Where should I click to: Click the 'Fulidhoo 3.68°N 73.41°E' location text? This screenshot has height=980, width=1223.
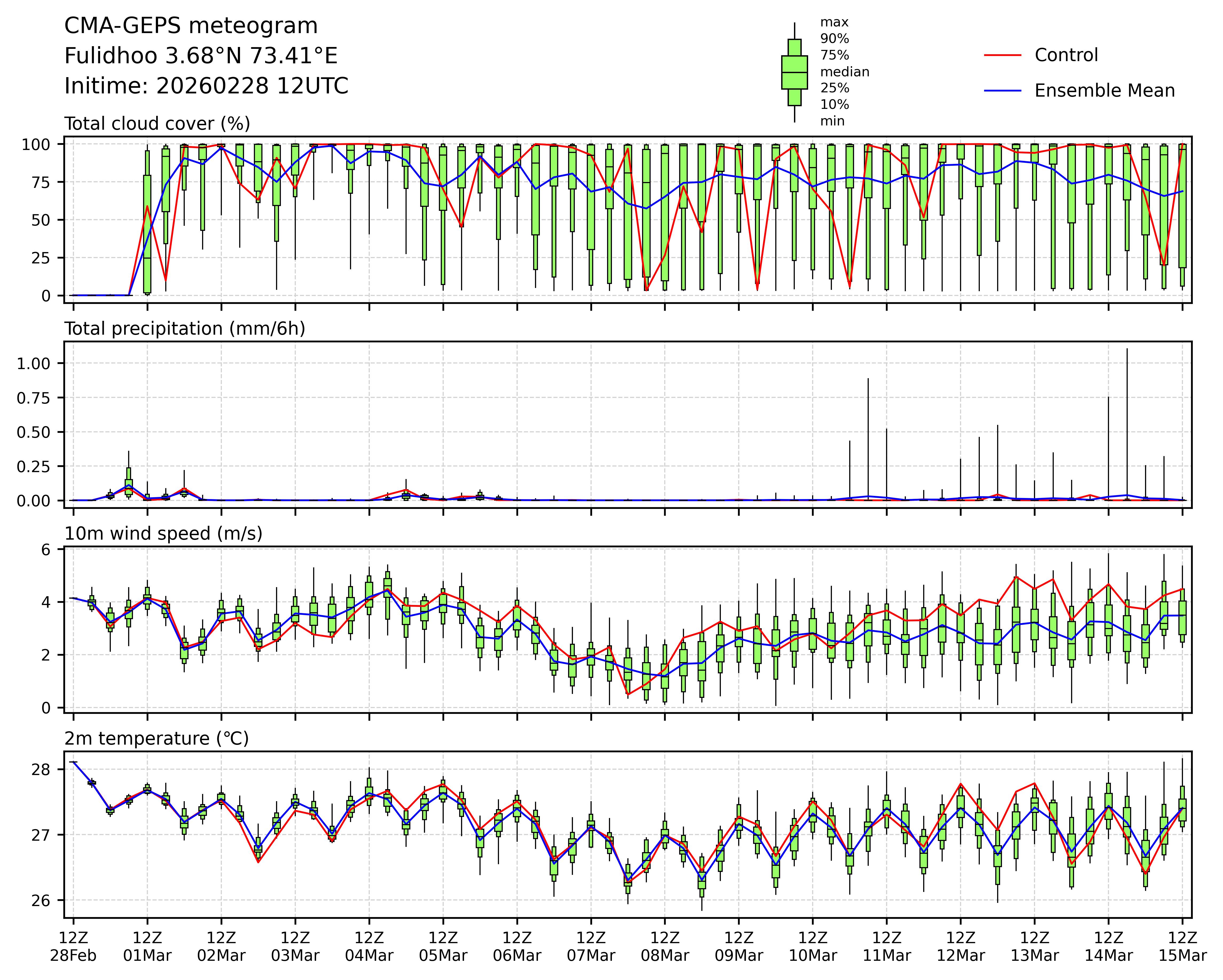[201, 56]
